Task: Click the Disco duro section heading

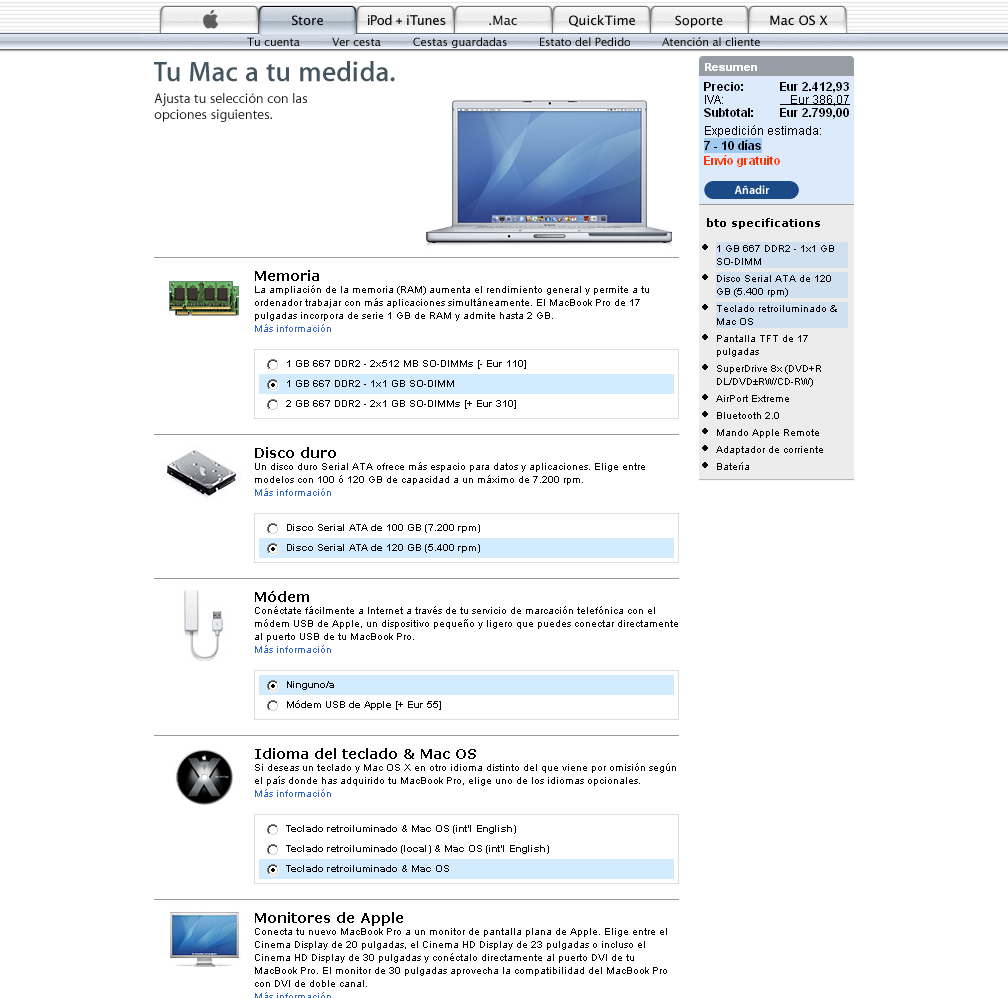Action: 295,453
